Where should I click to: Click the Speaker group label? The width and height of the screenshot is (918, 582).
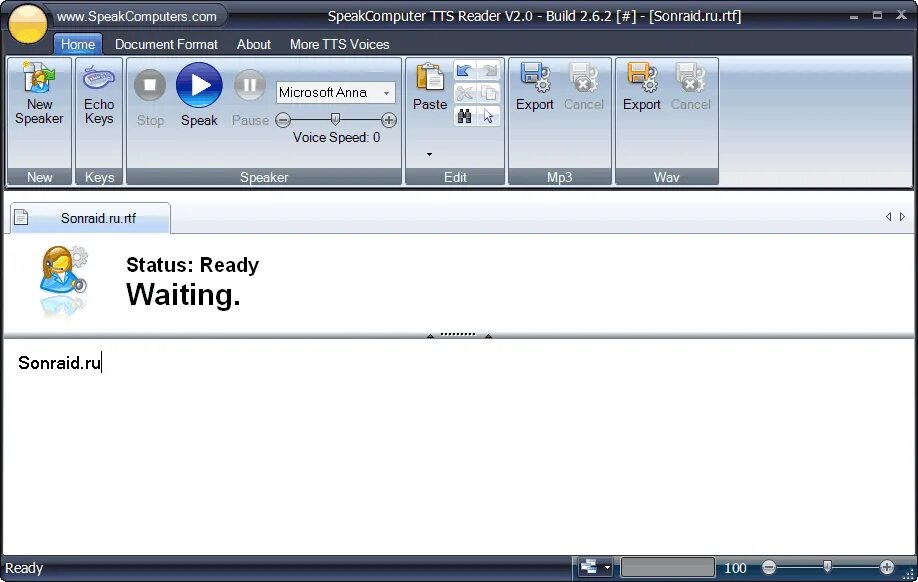coord(264,177)
